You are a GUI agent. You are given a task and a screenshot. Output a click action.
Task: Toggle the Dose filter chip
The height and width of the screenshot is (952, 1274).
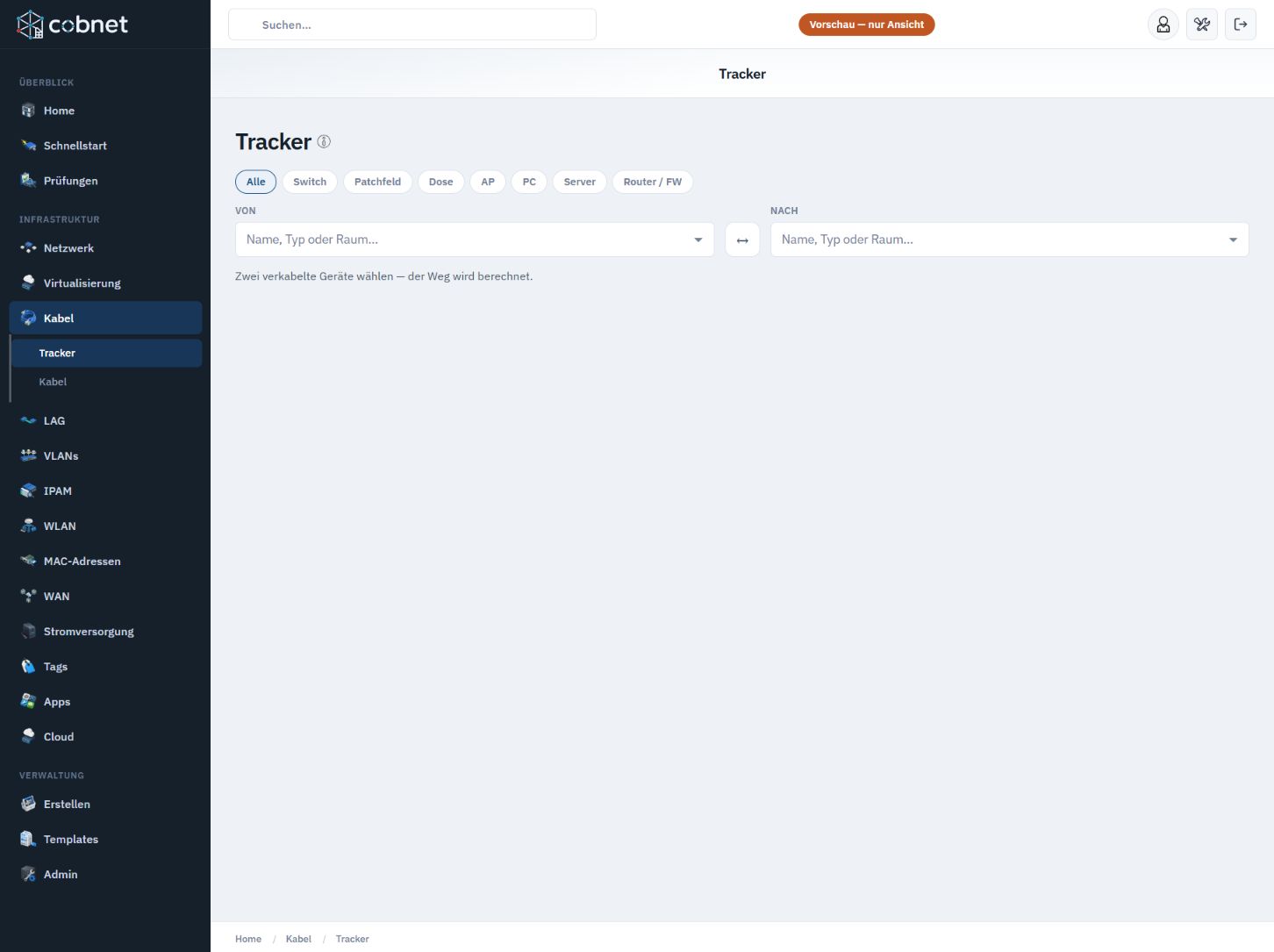point(441,182)
